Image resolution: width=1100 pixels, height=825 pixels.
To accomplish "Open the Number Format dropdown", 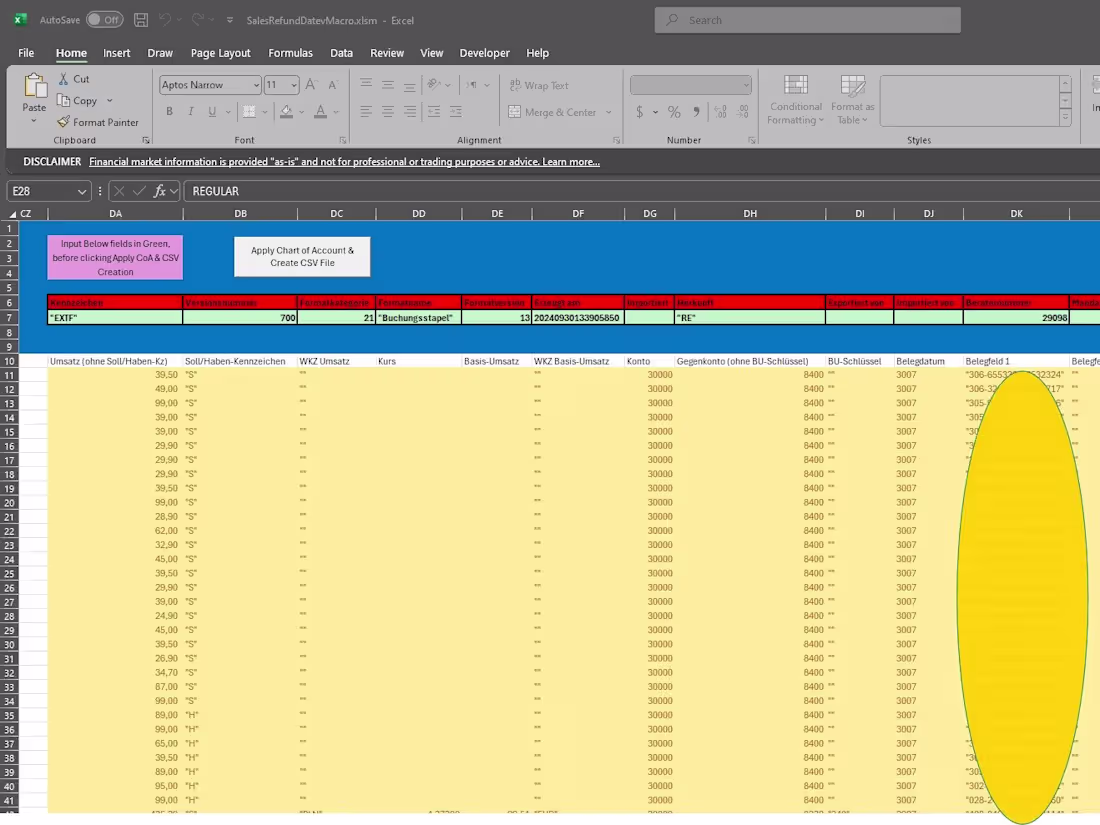I will point(746,85).
